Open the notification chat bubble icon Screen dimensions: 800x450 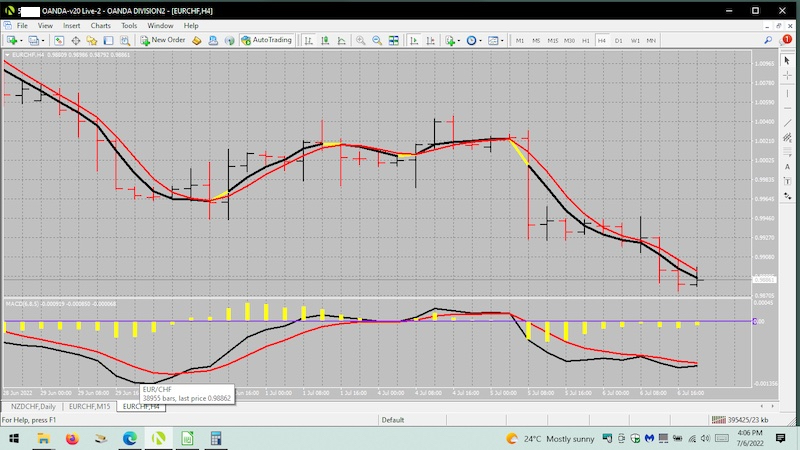pyautogui.click(x=786, y=40)
